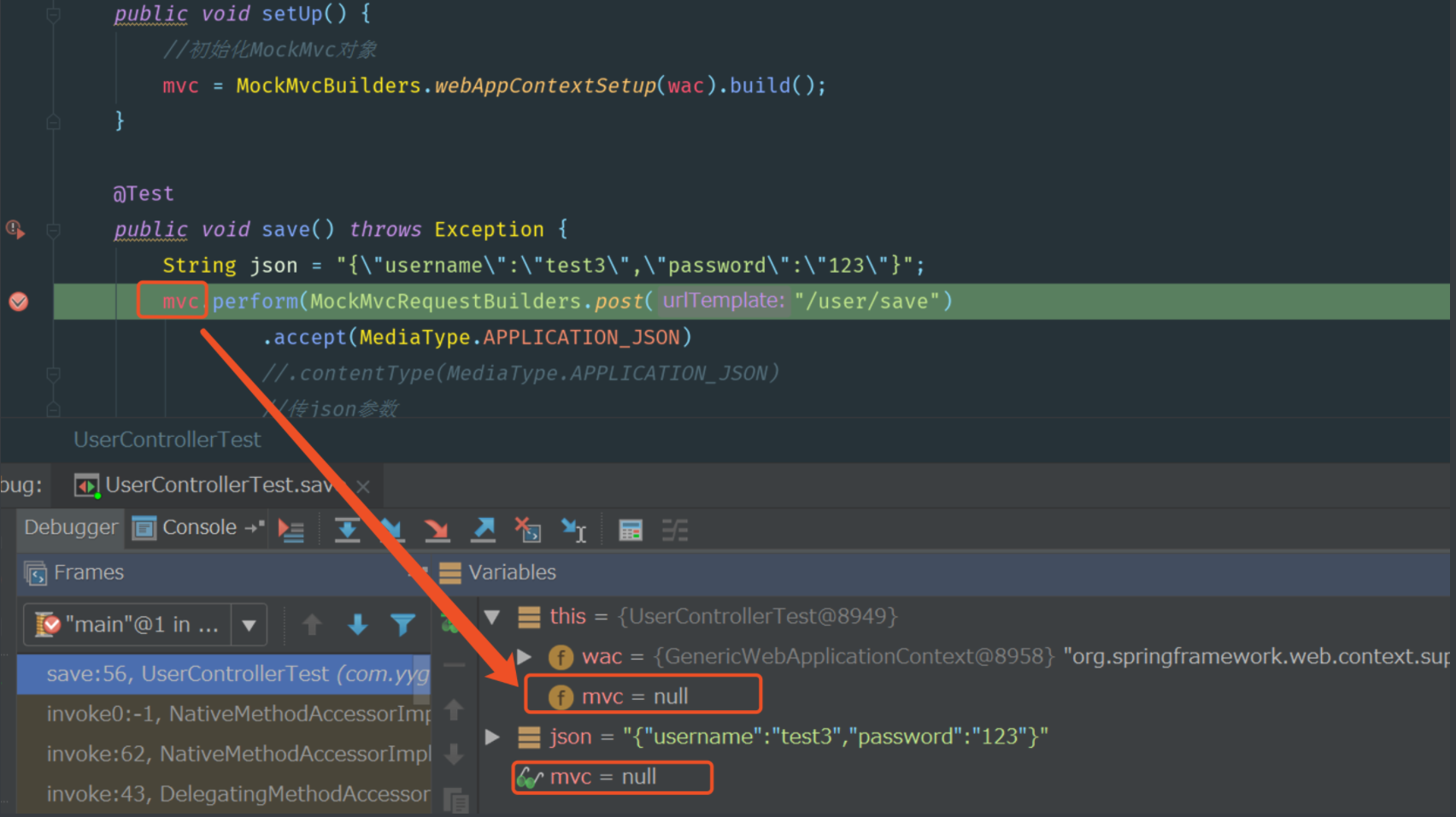
Task: Click the run-test gutter icon beside save()
Action: point(15,229)
